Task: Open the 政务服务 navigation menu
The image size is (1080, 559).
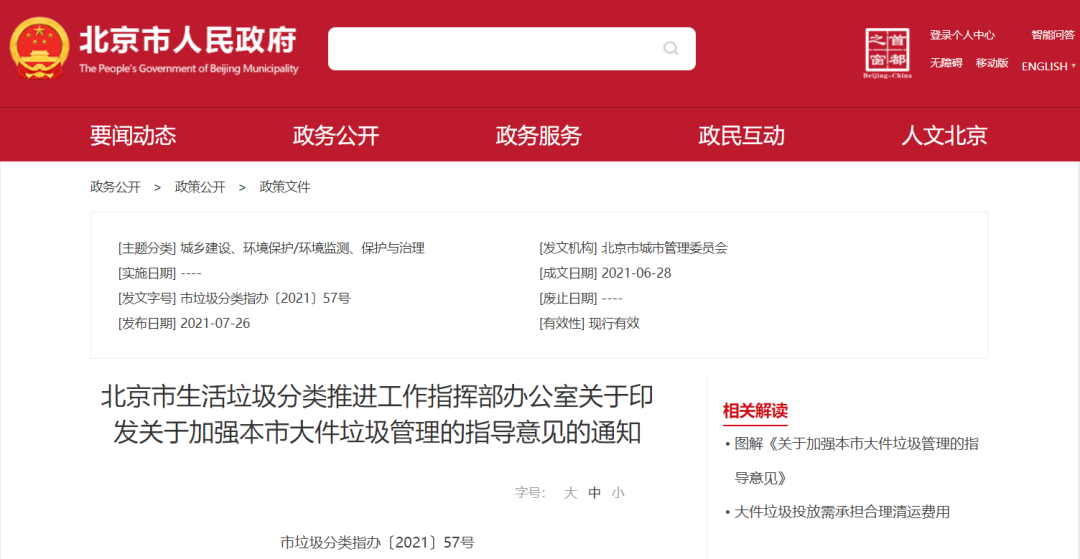Action: click(539, 136)
